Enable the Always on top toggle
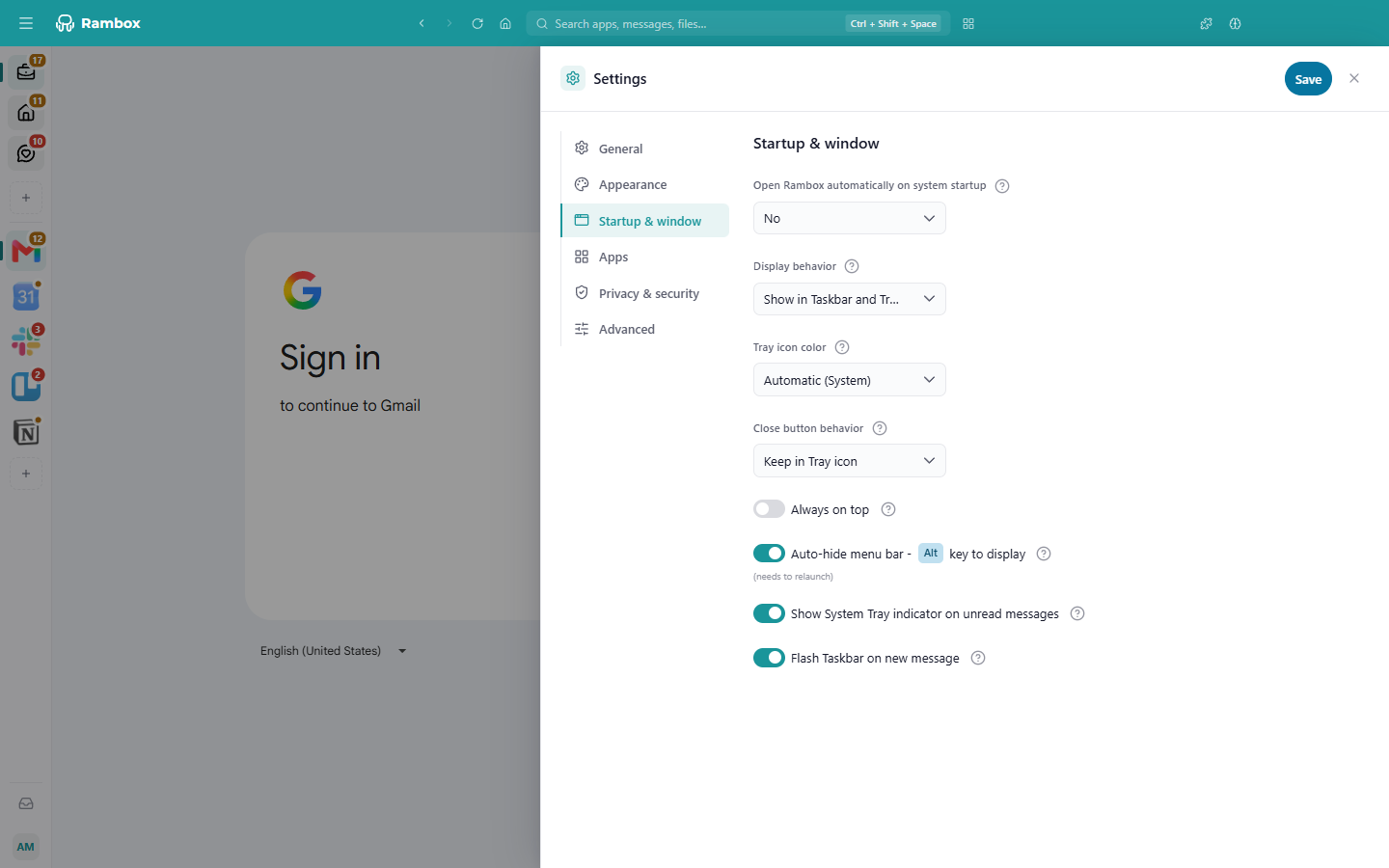This screenshot has width=1389, height=868. click(769, 509)
